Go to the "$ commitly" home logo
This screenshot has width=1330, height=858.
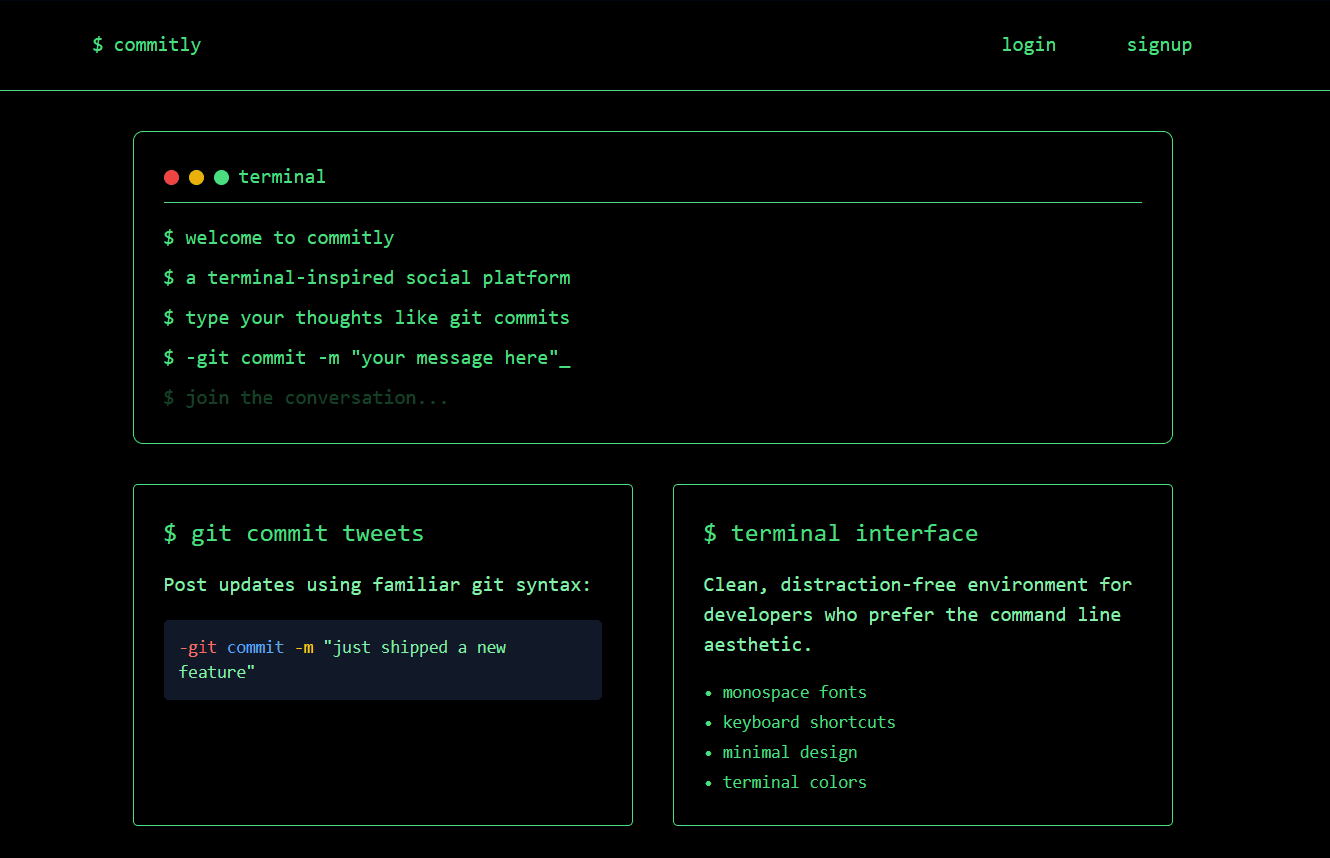(147, 45)
